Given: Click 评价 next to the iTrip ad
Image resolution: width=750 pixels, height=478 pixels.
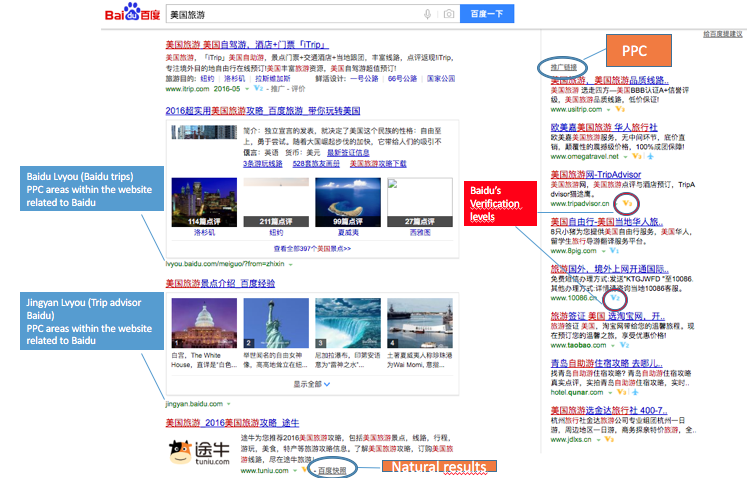Looking at the screenshot, I should click(x=298, y=89).
